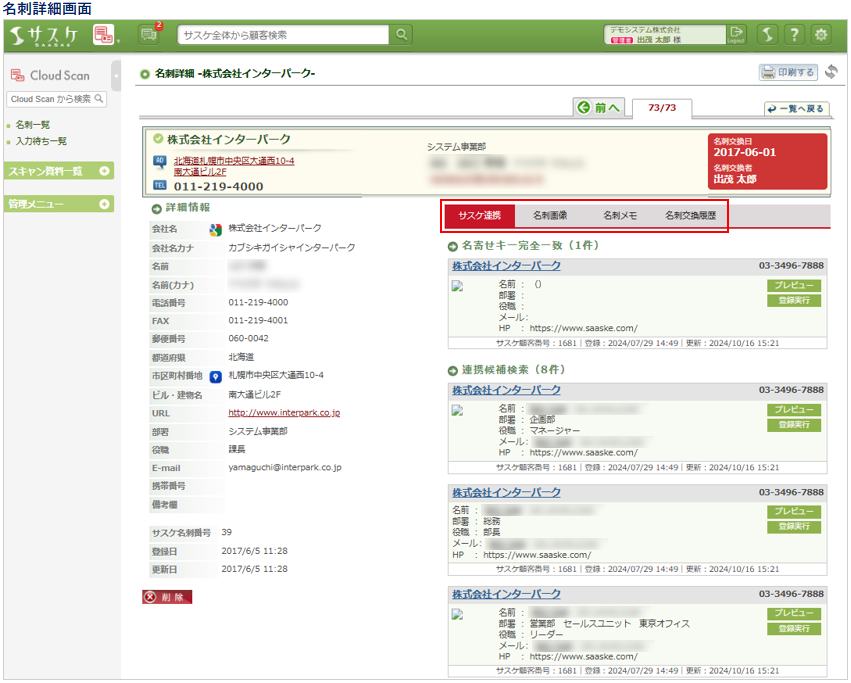Click 前へ previous button
The image size is (851, 683).
coord(599,107)
